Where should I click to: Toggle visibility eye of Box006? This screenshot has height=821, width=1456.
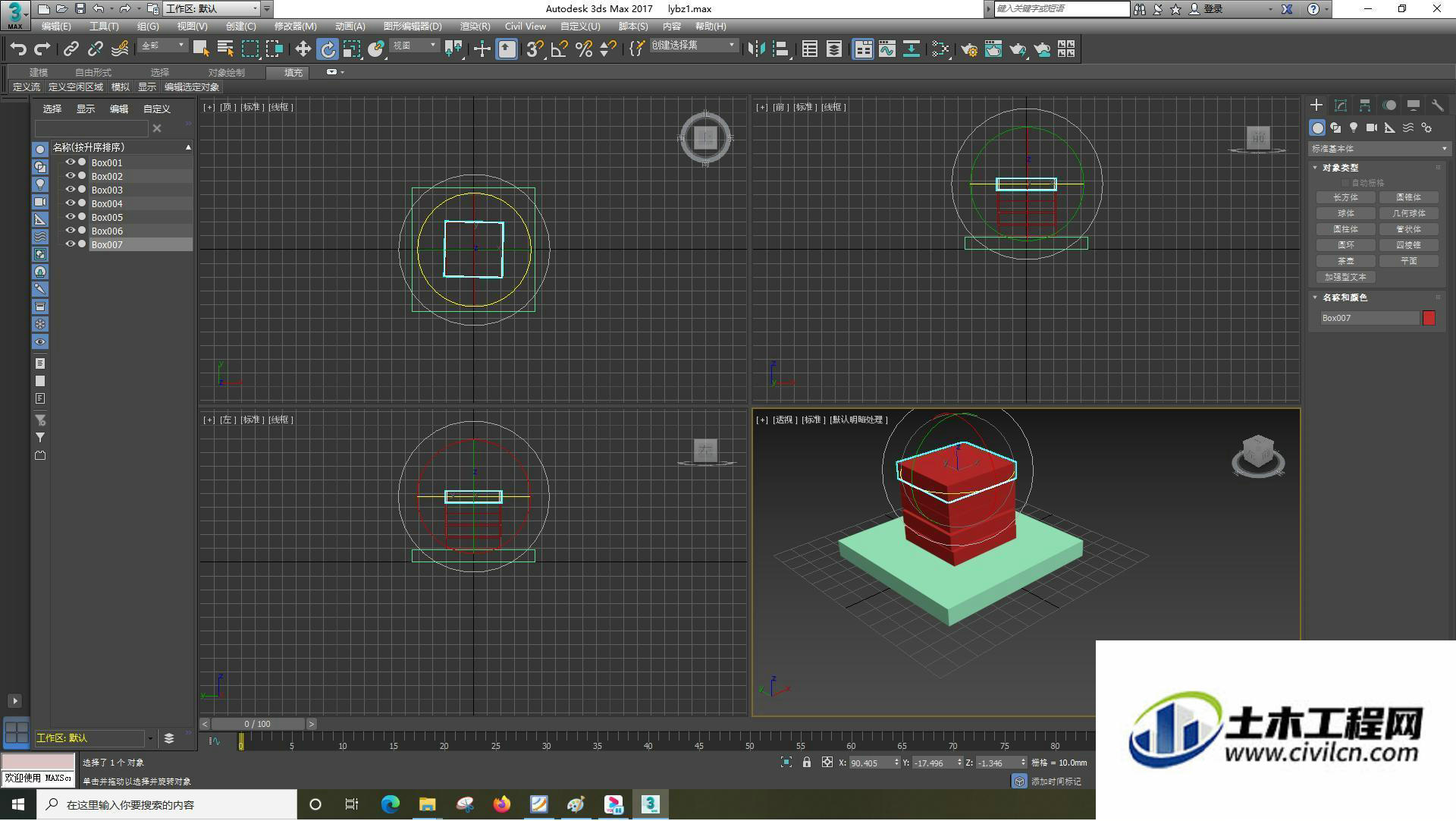pyautogui.click(x=70, y=231)
